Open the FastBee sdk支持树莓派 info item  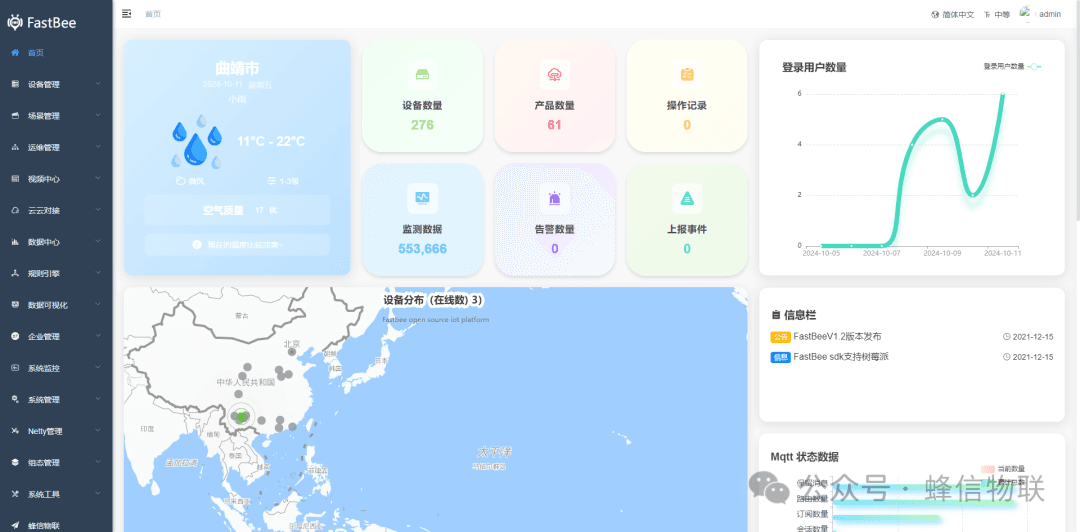click(841, 357)
